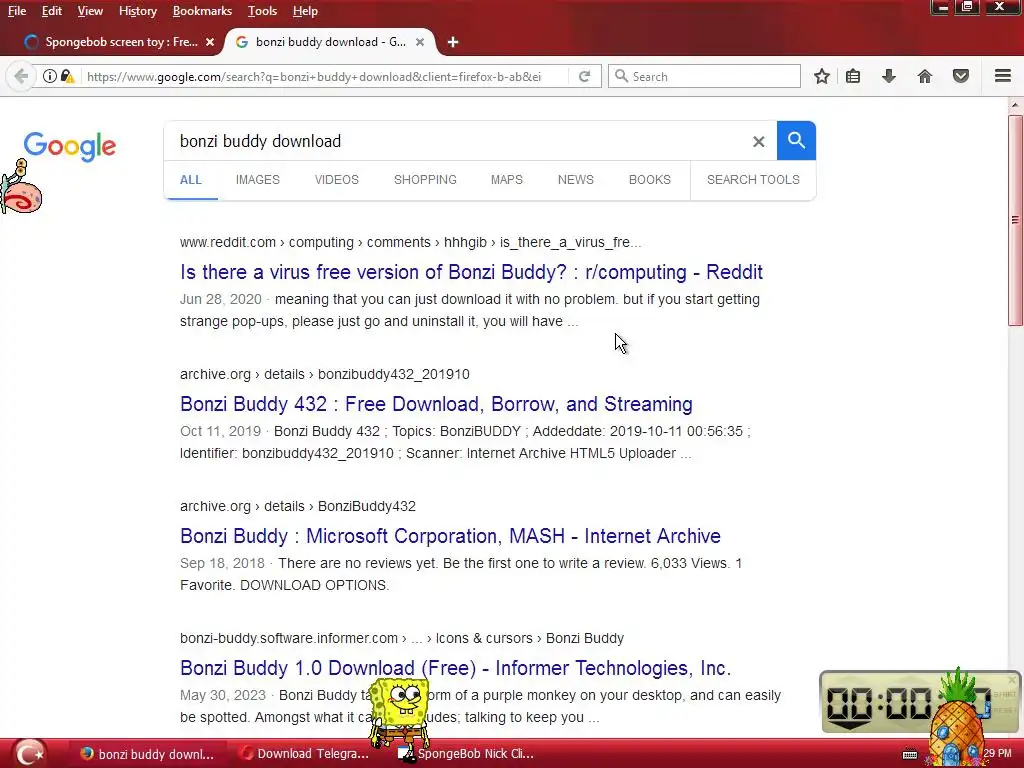
Task: Close the Spongebob screen toy tab
Action: pos(210,42)
